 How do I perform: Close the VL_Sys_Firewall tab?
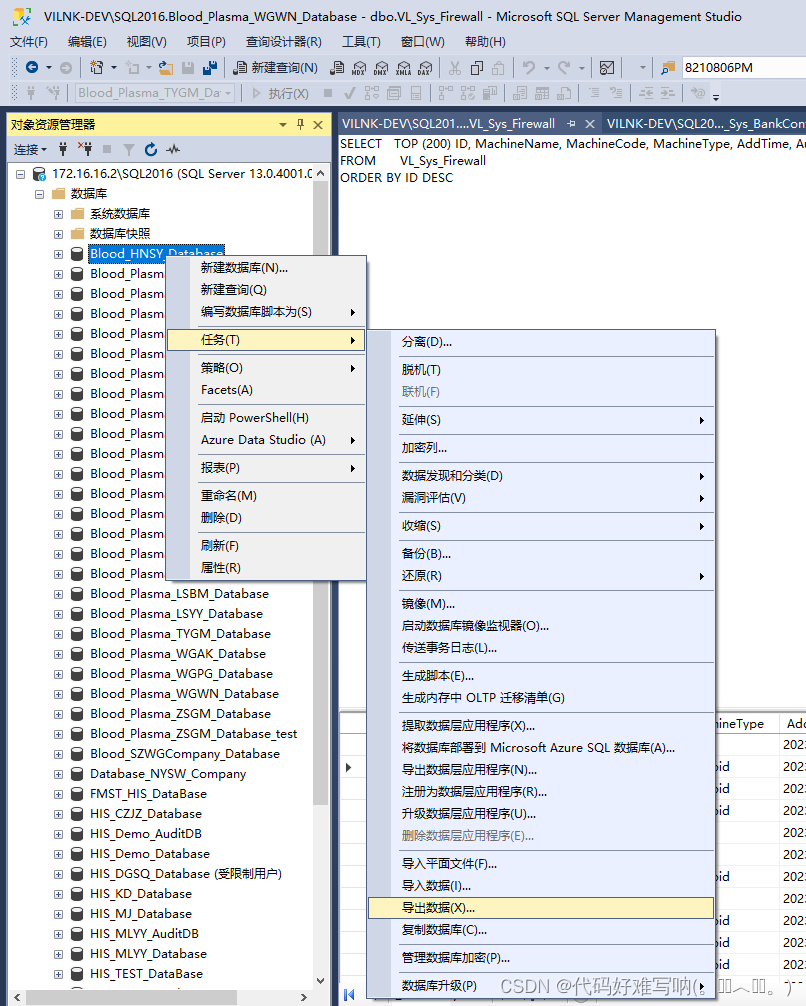coord(590,124)
